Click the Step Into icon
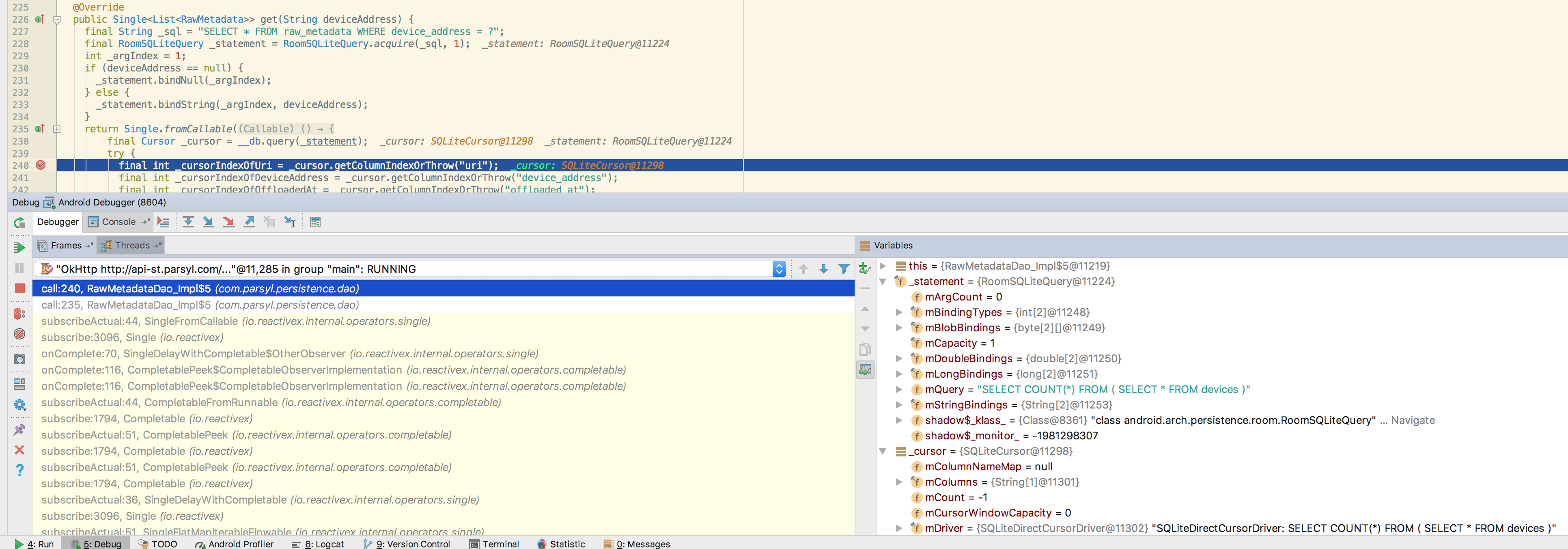 pyautogui.click(x=208, y=222)
